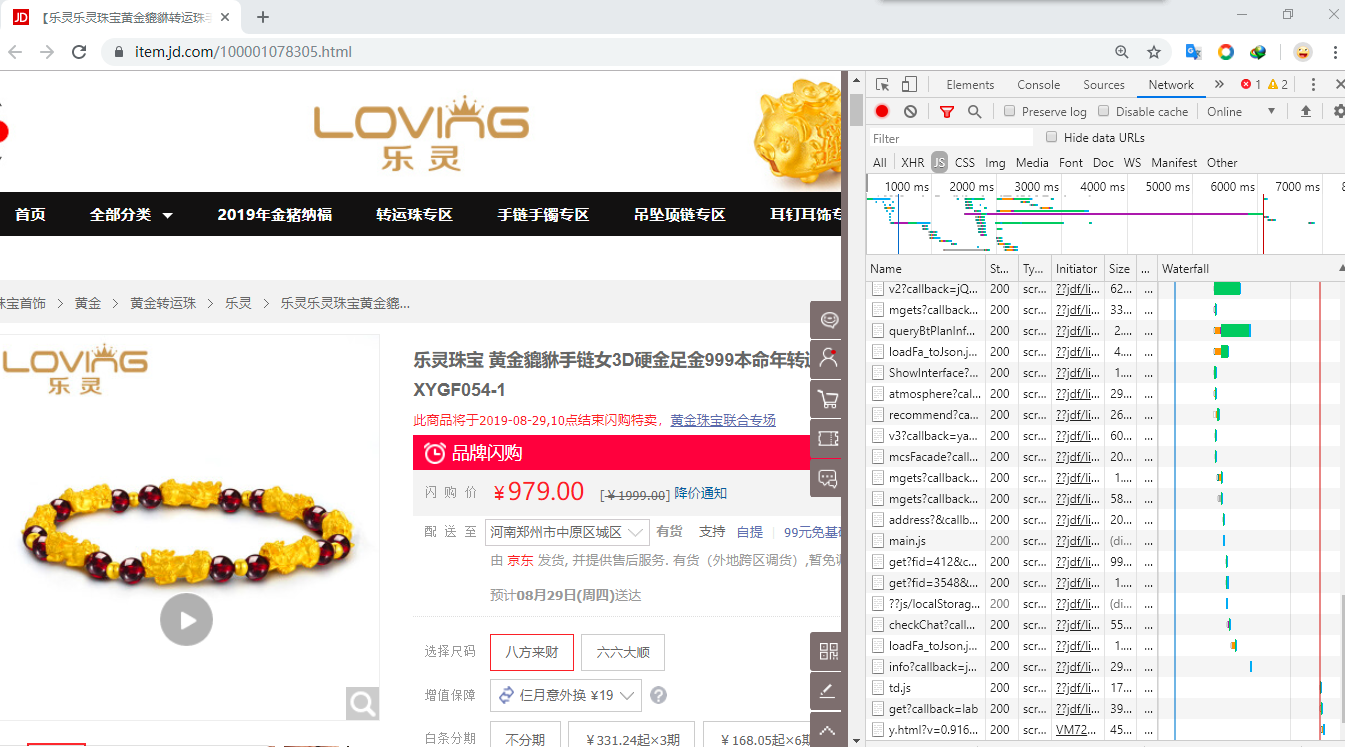Open the Chrome three-dot main menu

point(1335,52)
